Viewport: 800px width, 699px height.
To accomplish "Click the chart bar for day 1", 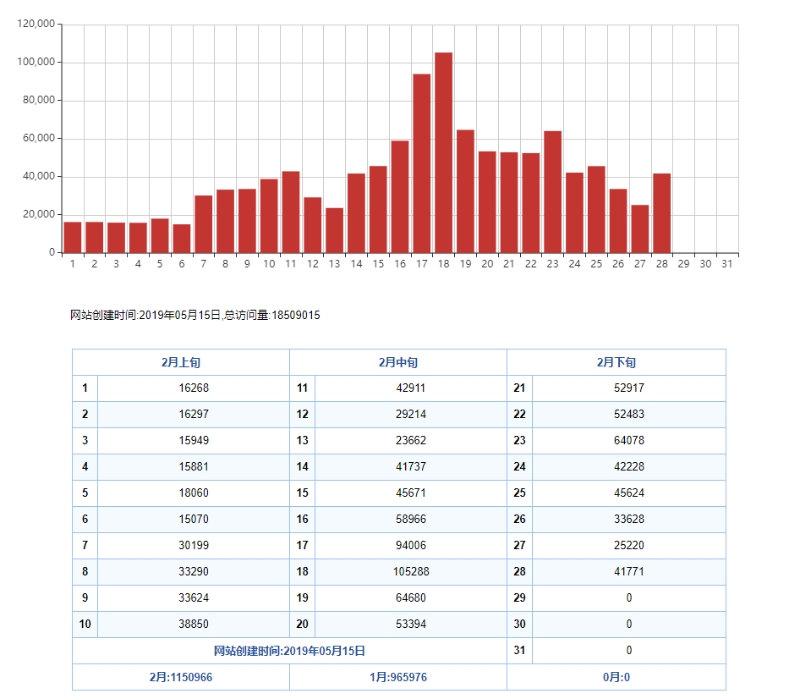I will (x=72, y=237).
